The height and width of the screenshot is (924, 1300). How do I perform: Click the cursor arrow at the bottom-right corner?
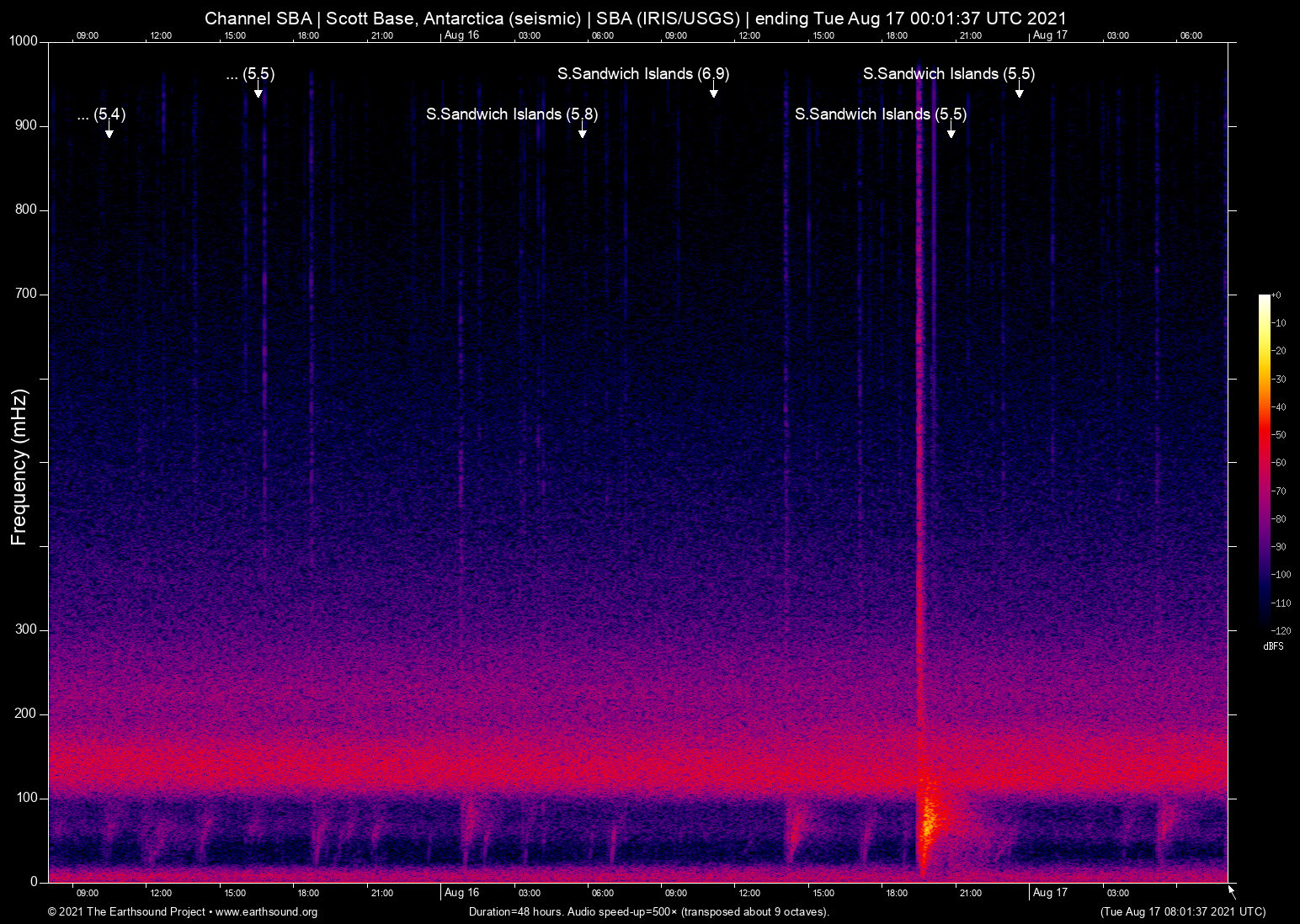pyautogui.click(x=1229, y=890)
